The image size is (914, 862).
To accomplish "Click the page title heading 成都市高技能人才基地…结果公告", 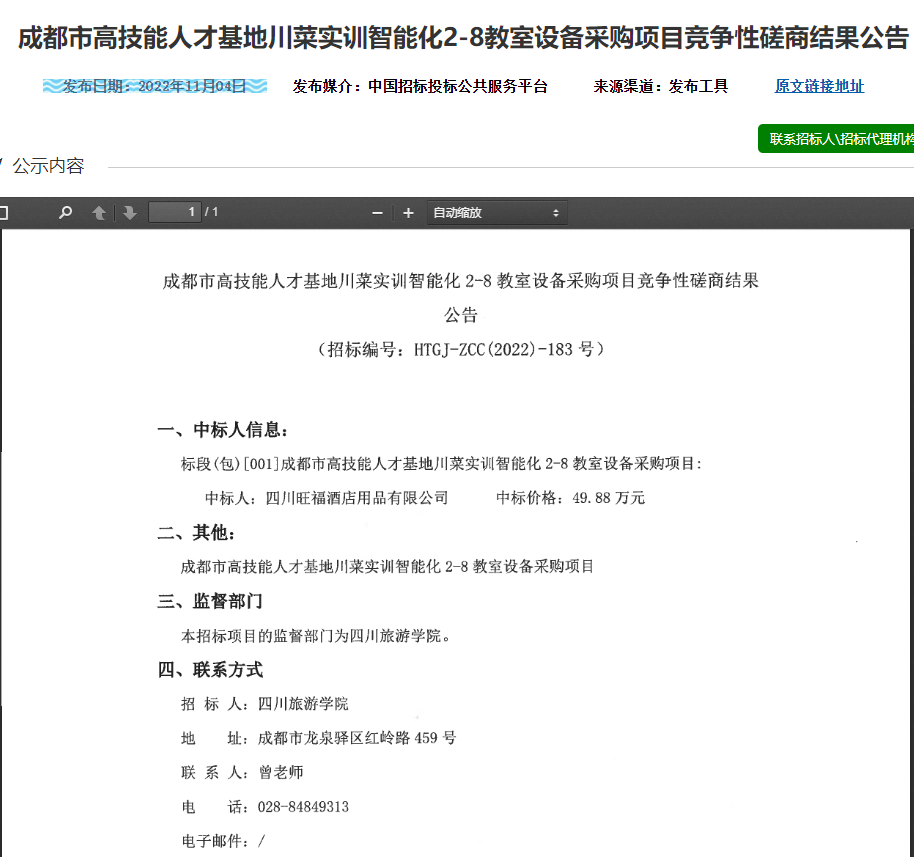I will pyautogui.click(x=463, y=38).
